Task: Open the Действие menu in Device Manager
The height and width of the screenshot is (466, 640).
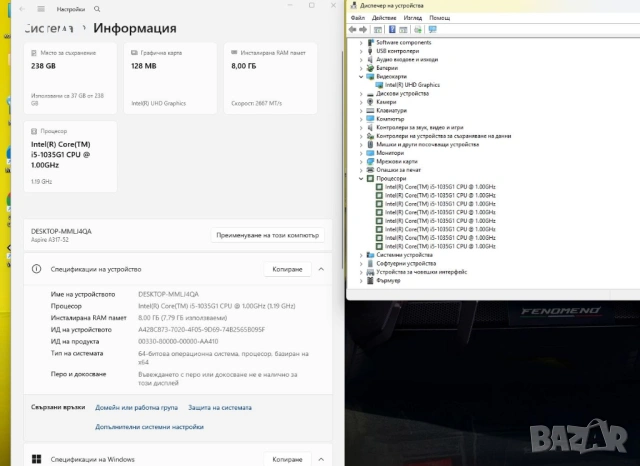Action: 384,18
